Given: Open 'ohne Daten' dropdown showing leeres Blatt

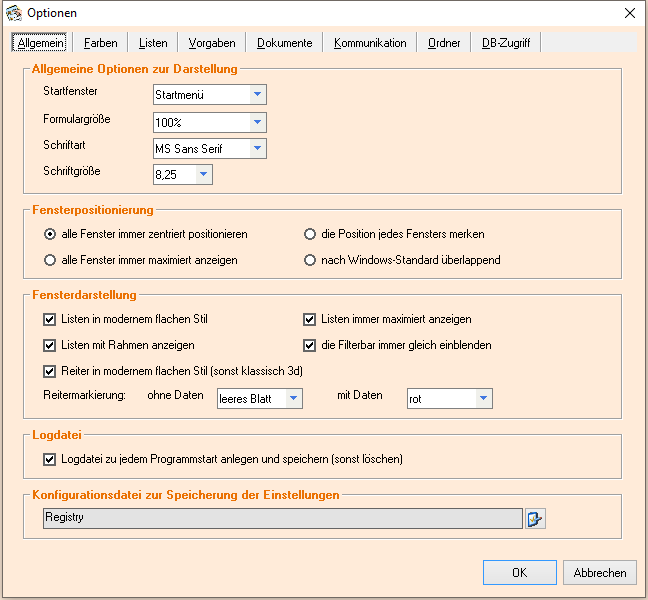Looking at the screenshot, I should click(293, 398).
